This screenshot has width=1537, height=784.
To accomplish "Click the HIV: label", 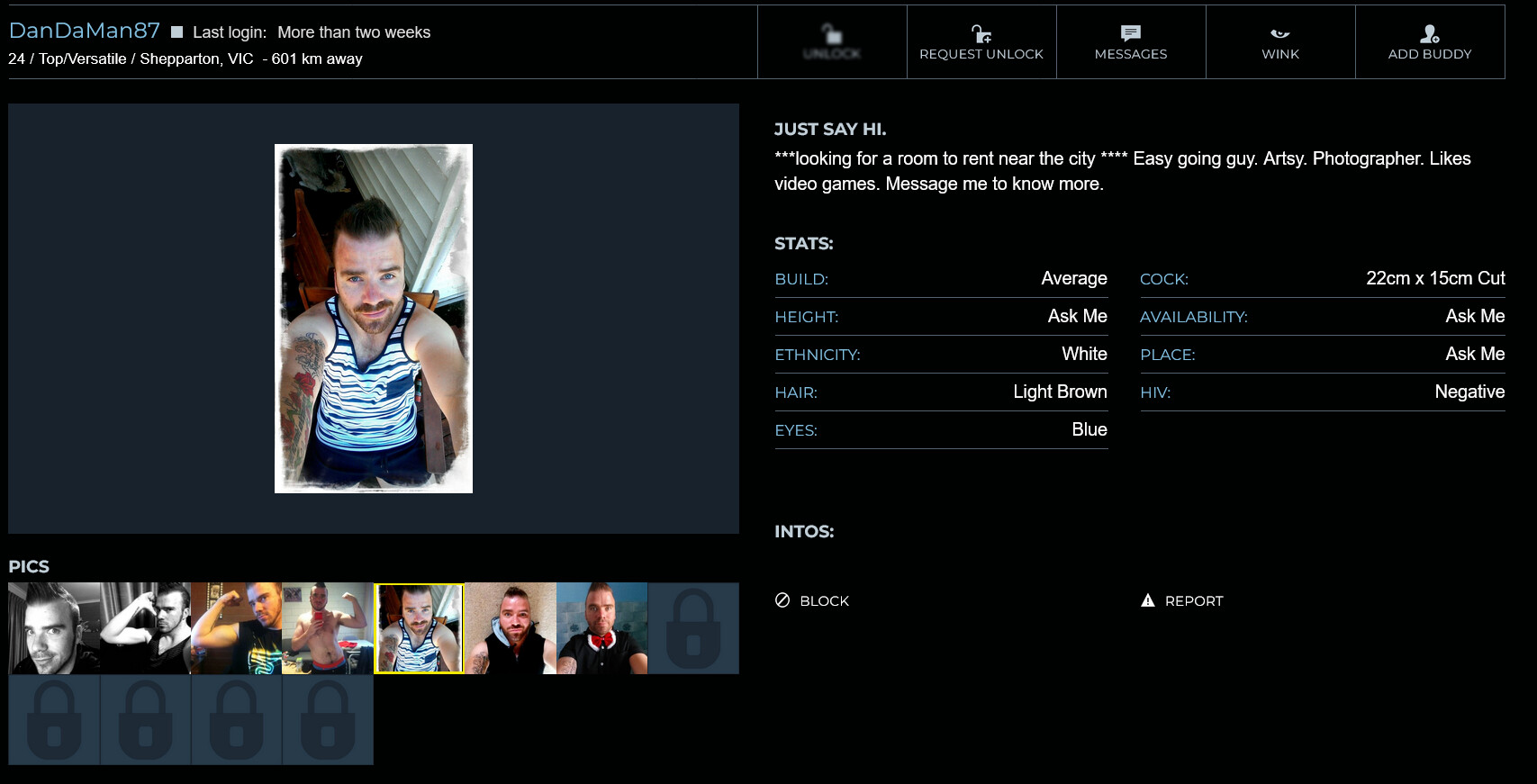I will click(x=1155, y=392).
